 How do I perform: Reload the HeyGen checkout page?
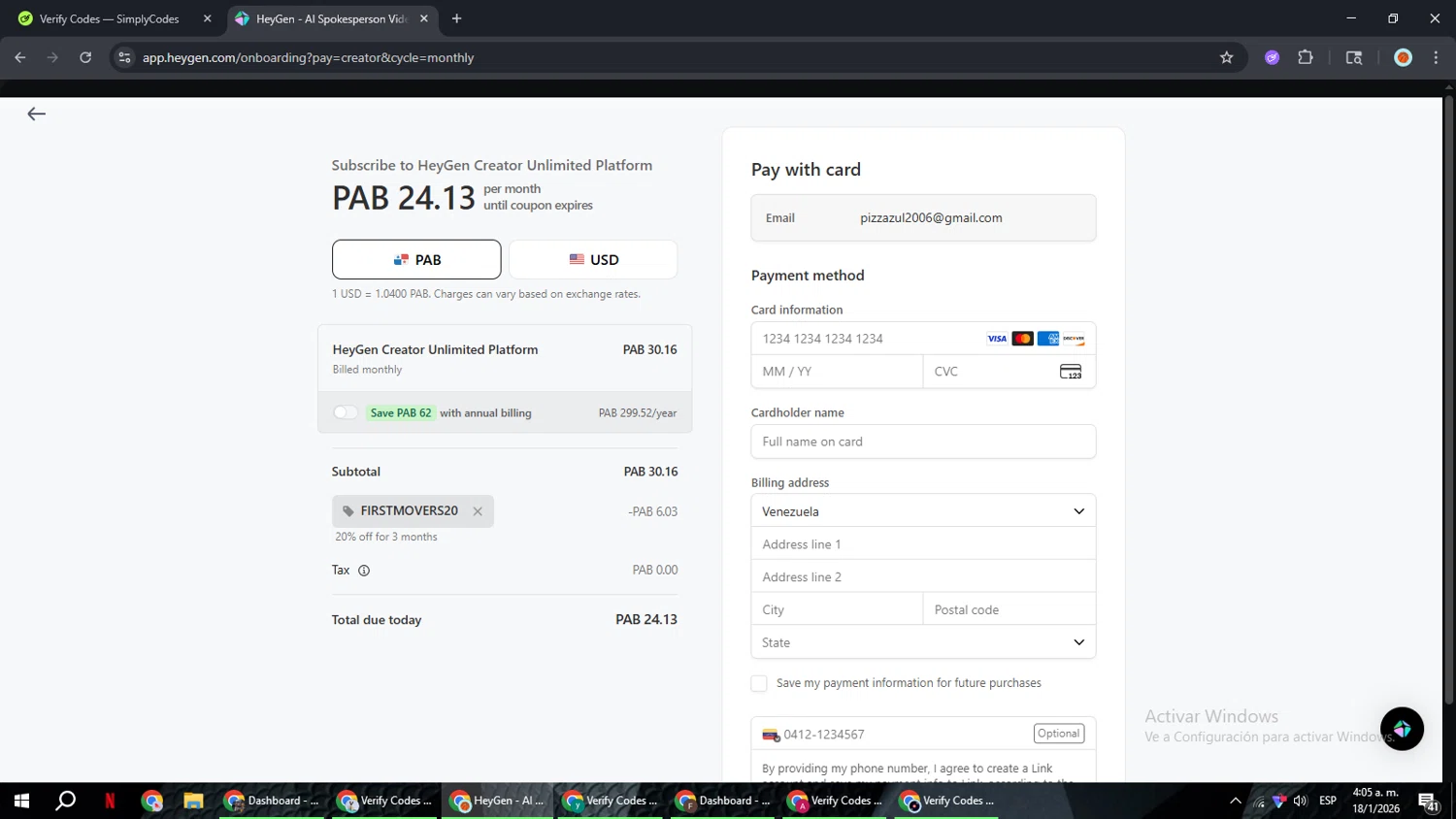[x=85, y=57]
